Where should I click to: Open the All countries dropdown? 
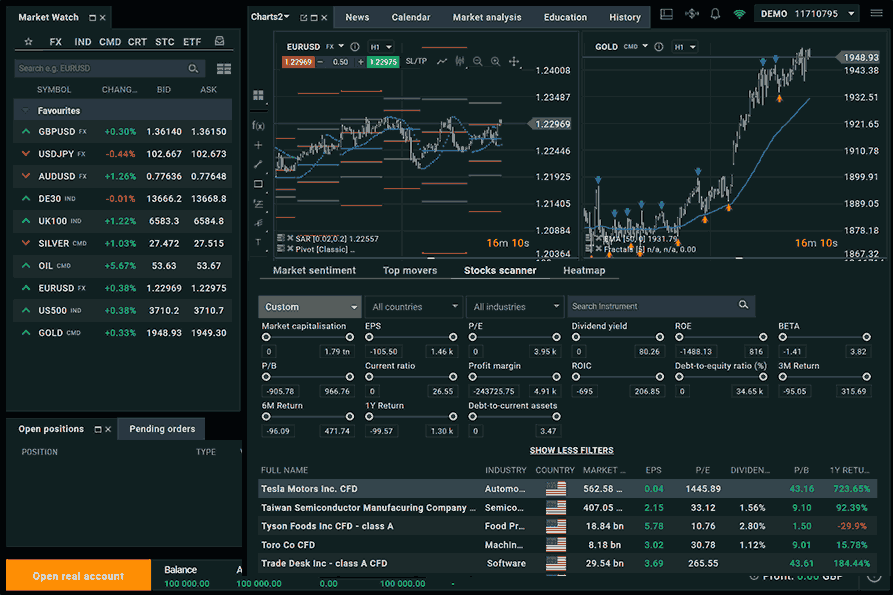click(x=413, y=307)
